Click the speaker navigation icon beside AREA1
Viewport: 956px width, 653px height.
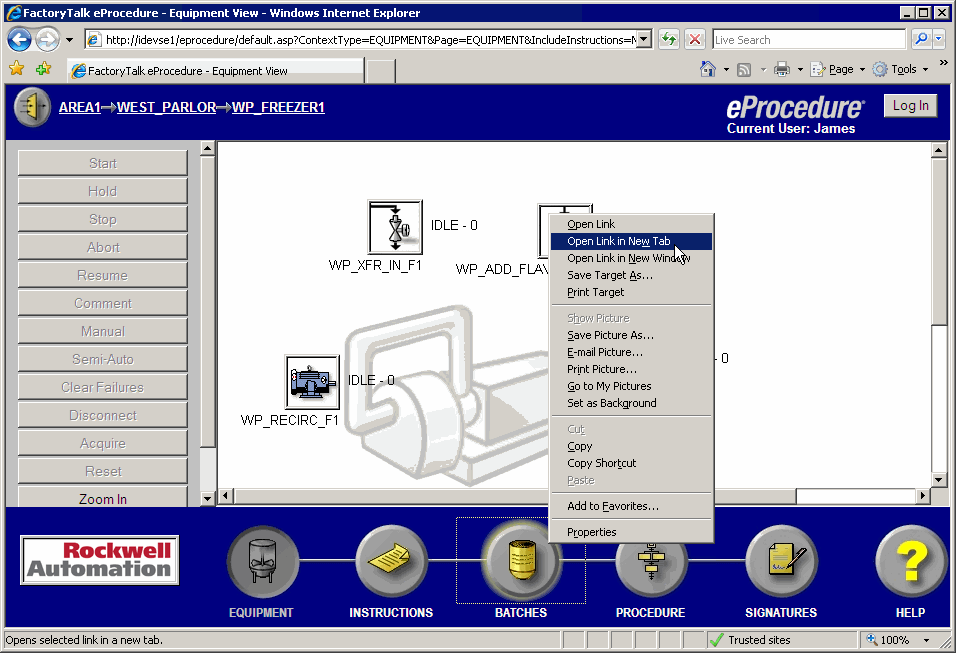tap(32, 107)
